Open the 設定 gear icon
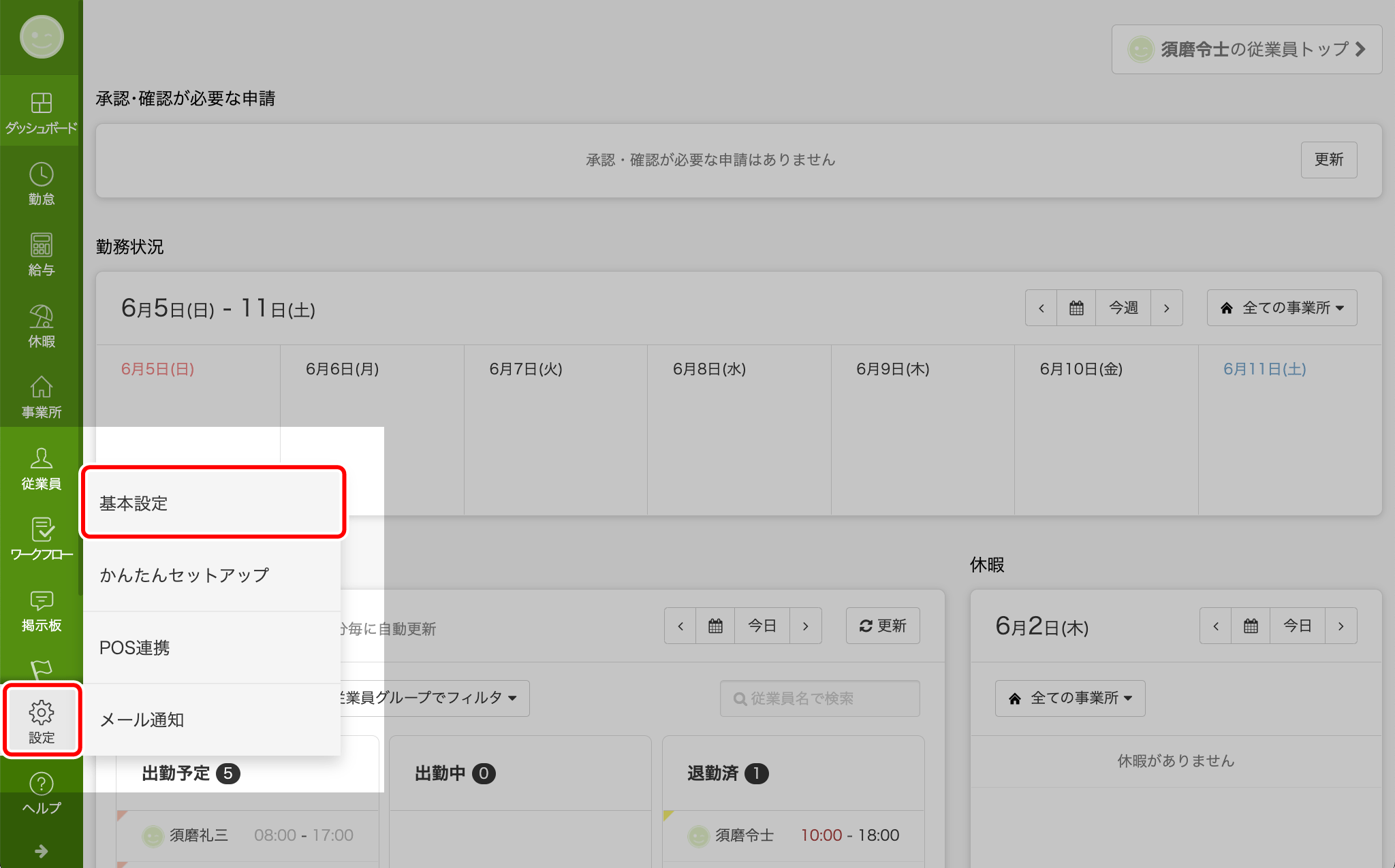1395x868 pixels. click(x=42, y=721)
